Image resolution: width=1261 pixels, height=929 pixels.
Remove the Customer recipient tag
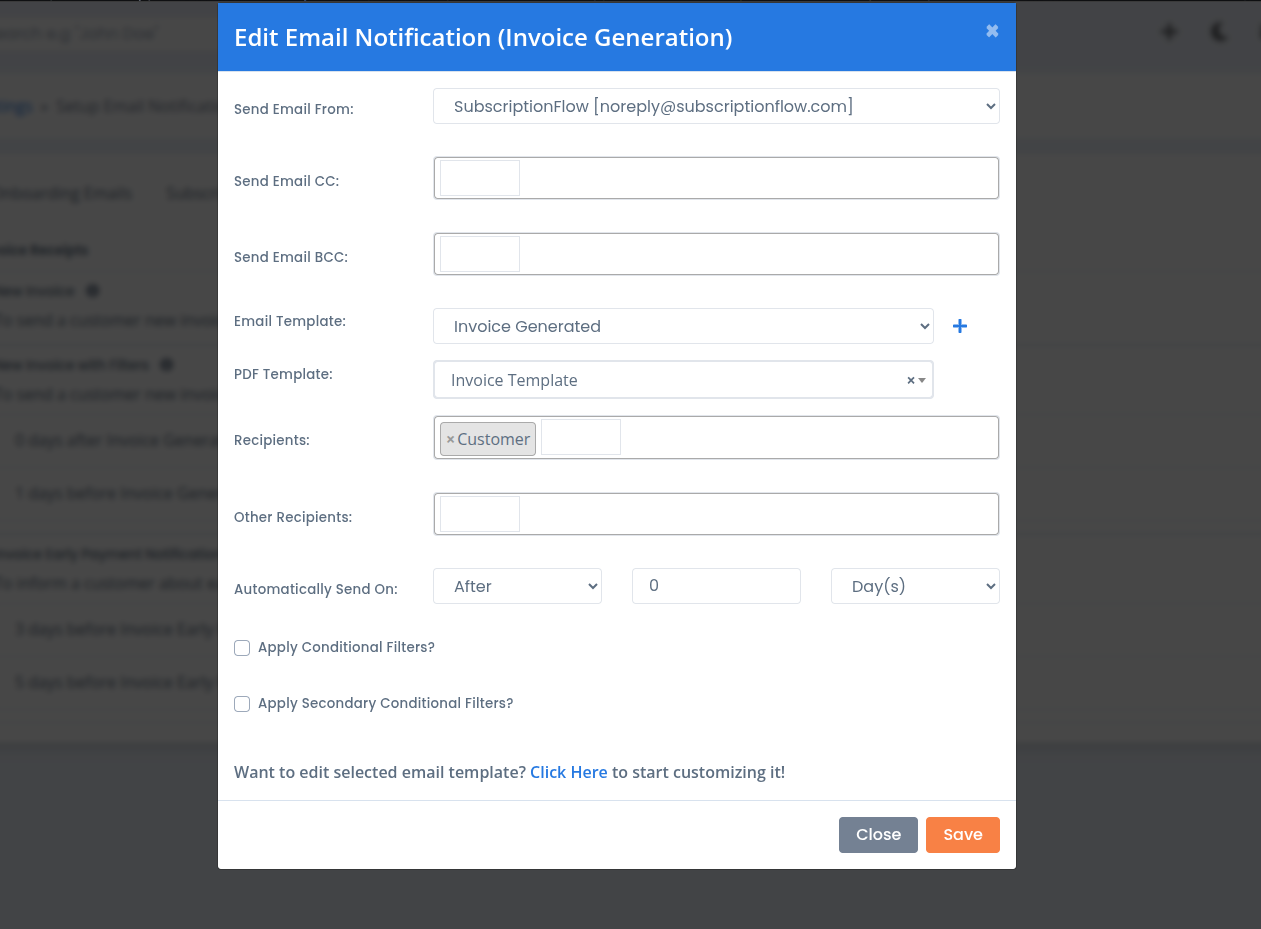click(x=449, y=438)
